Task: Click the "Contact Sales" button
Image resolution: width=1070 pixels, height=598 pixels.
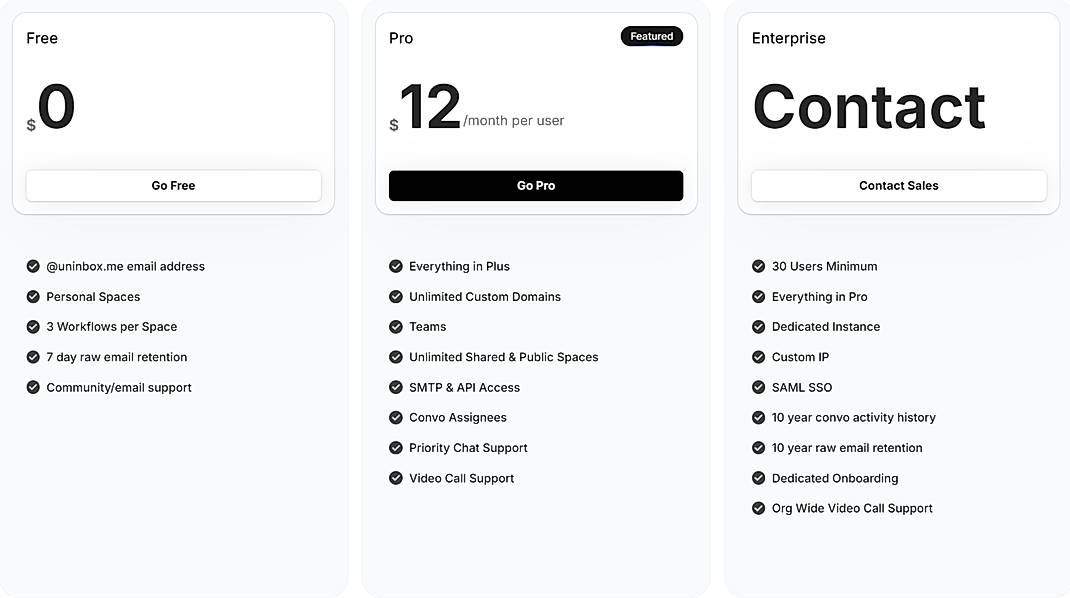Action: [898, 185]
